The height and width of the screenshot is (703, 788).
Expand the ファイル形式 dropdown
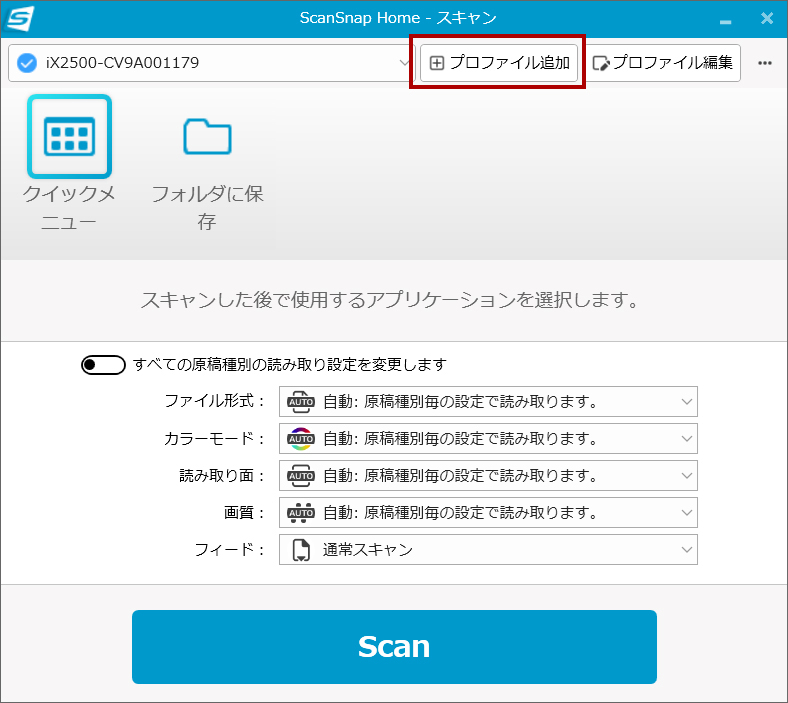pos(488,401)
